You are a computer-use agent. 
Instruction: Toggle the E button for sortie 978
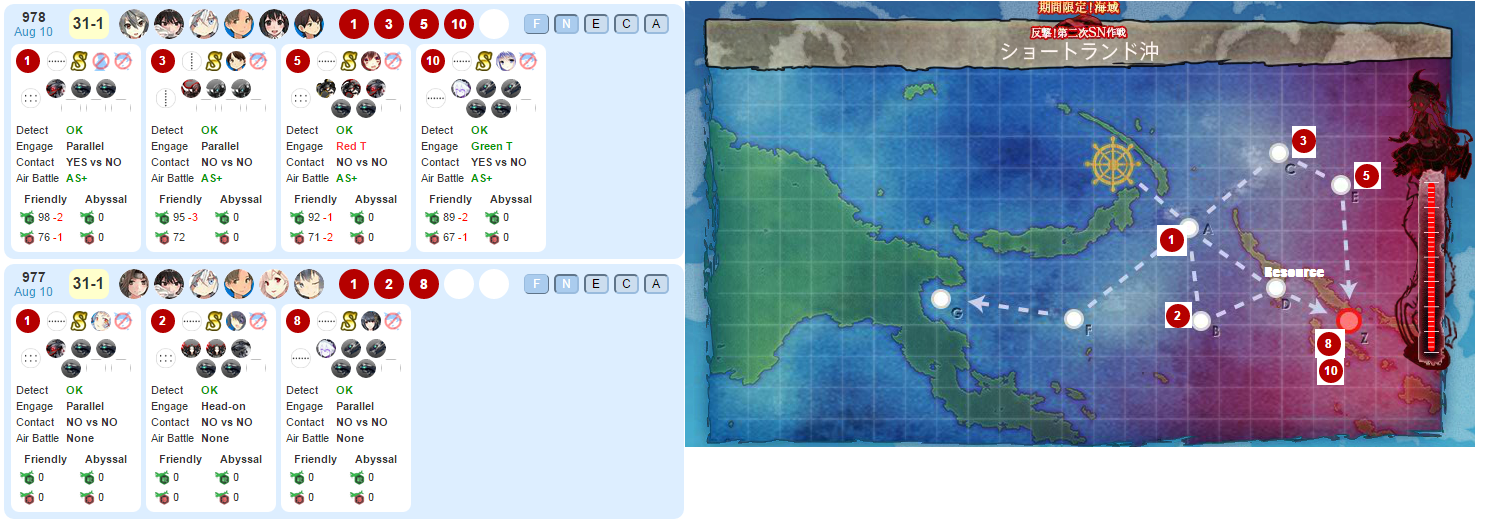tap(596, 24)
